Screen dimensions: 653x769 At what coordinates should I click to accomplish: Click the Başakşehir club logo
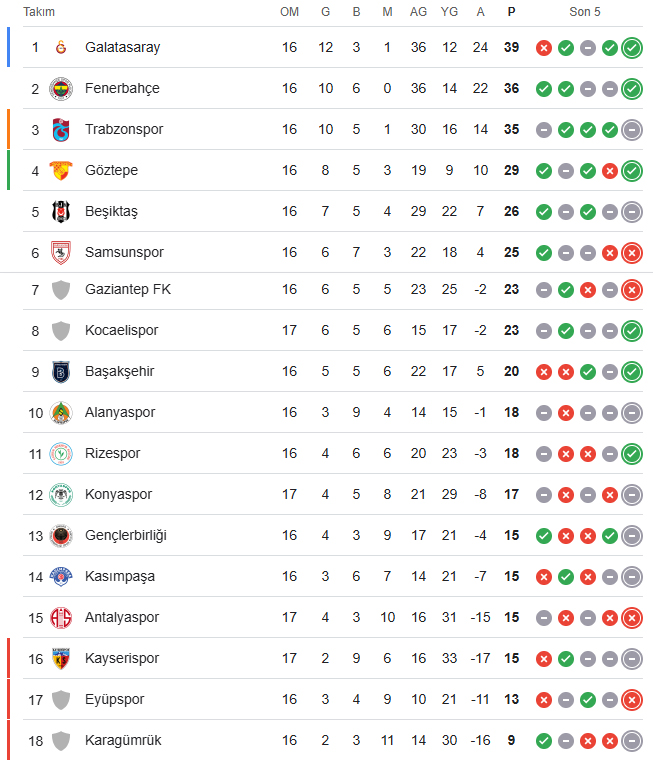61,372
